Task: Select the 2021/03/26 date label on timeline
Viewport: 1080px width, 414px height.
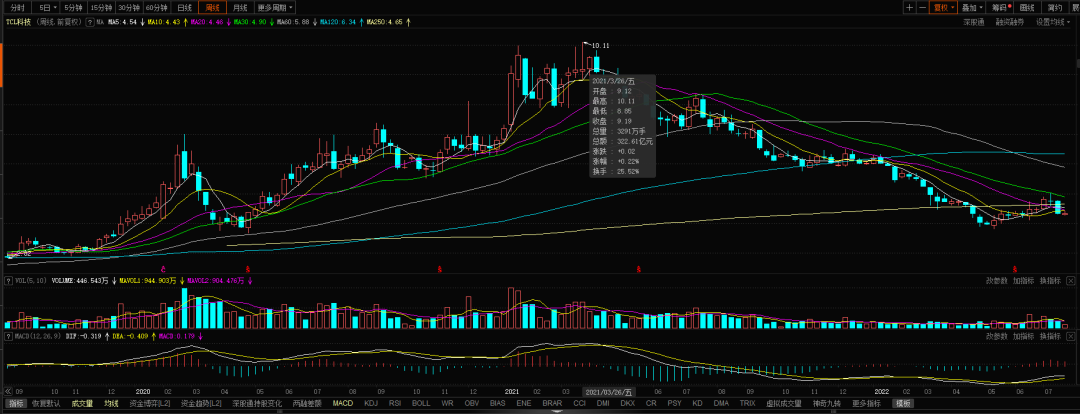Action: pos(610,391)
